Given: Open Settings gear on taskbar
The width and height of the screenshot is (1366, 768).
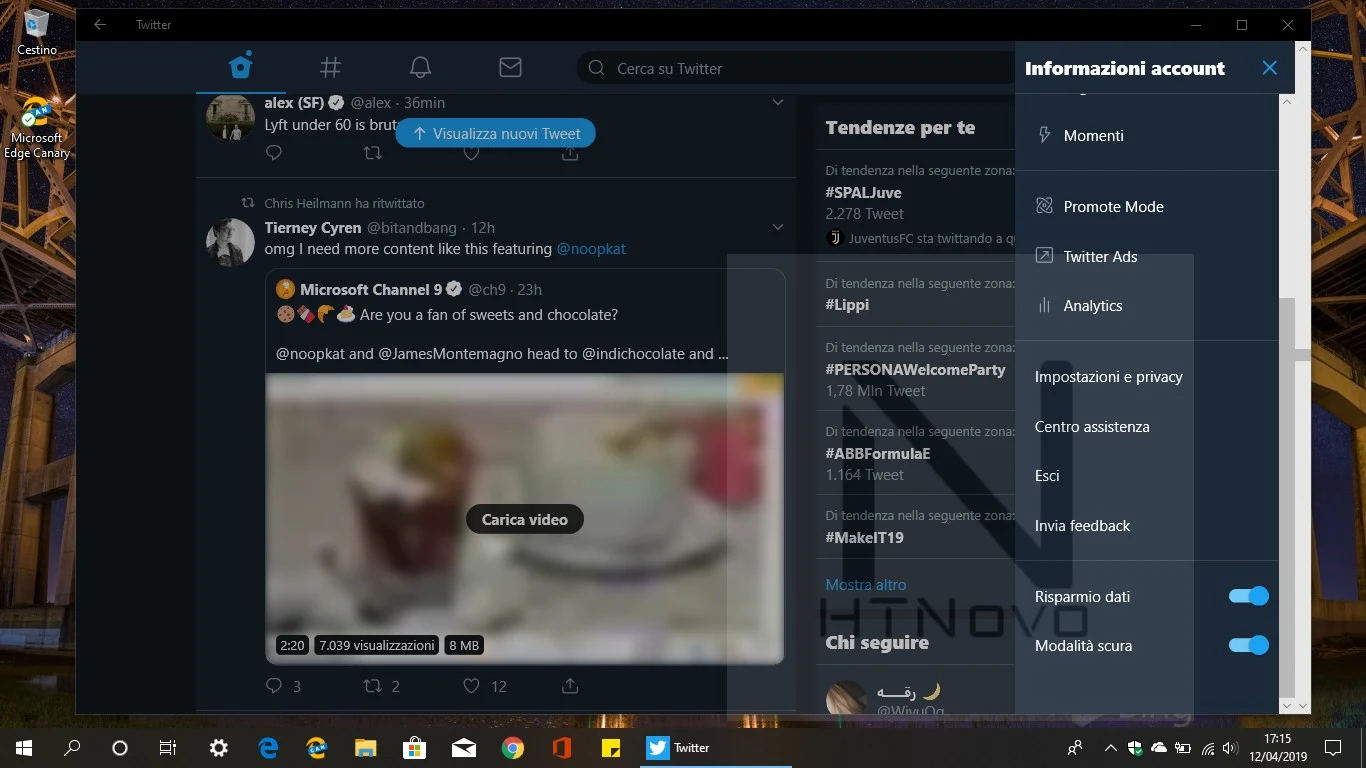Looking at the screenshot, I should coord(219,747).
